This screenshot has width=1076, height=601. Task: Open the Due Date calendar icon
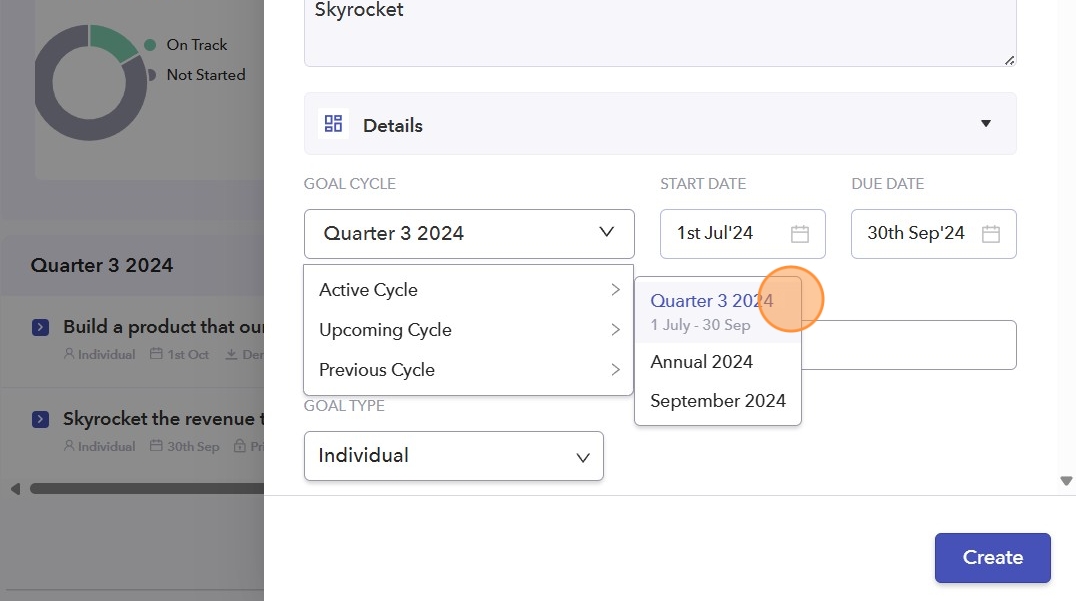(x=990, y=234)
